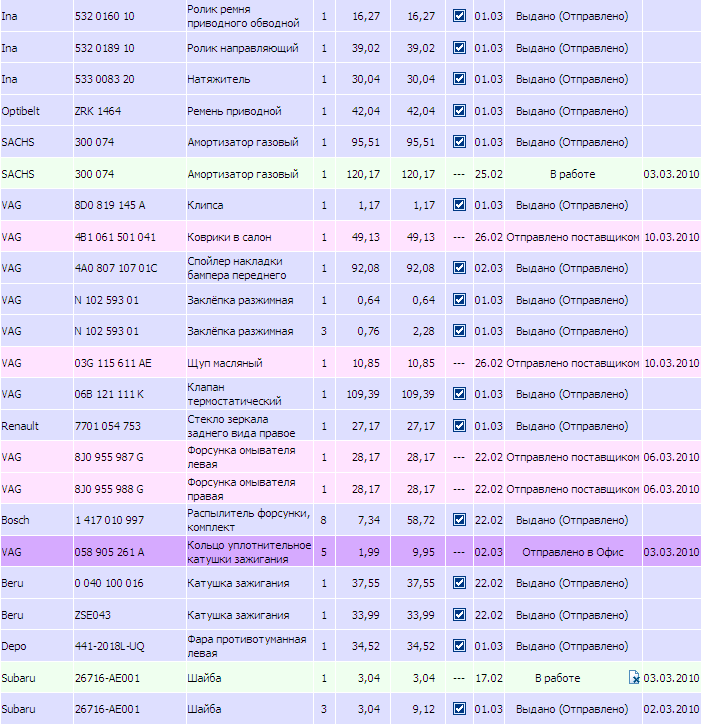The image size is (702, 724).
Task: Toggle checkbox in N 102 593 01 row priced 0,64
Action: point(459,300)
